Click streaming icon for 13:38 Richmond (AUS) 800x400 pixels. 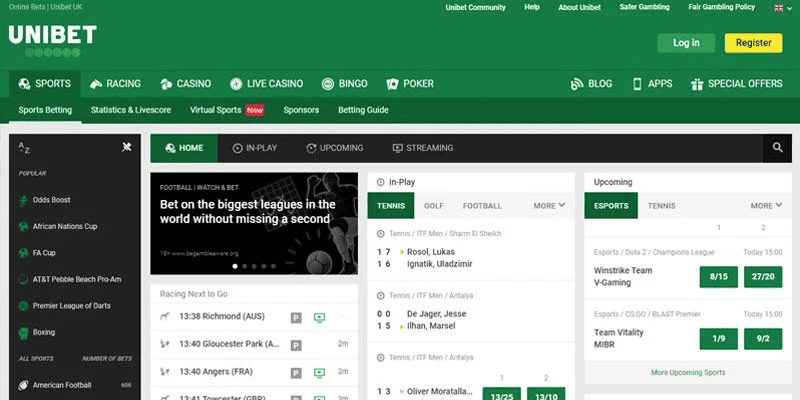[x=319, y=318]
